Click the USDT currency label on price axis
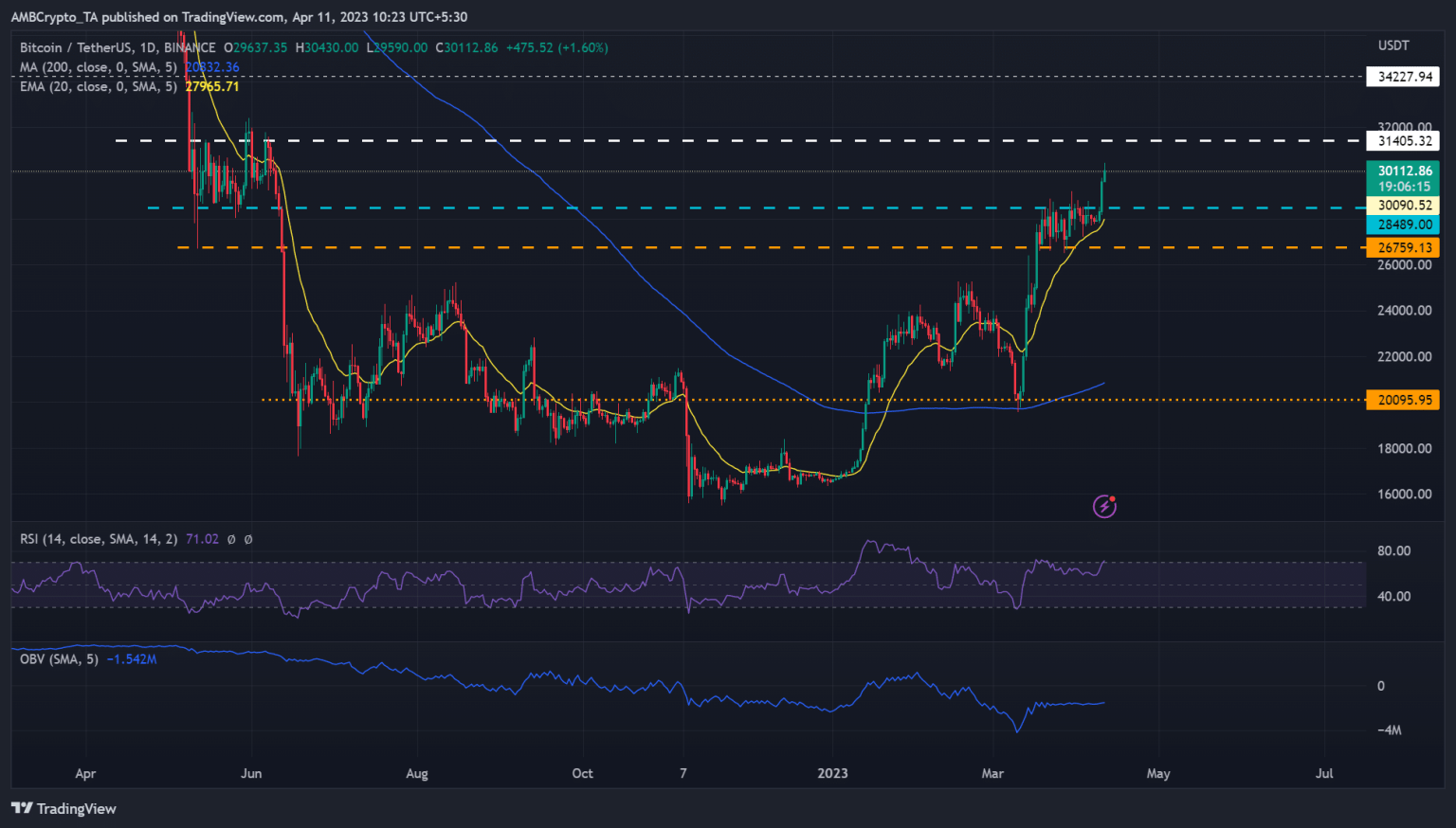Viewport: 1456px width, 828px height. [x=1393, y=45]
